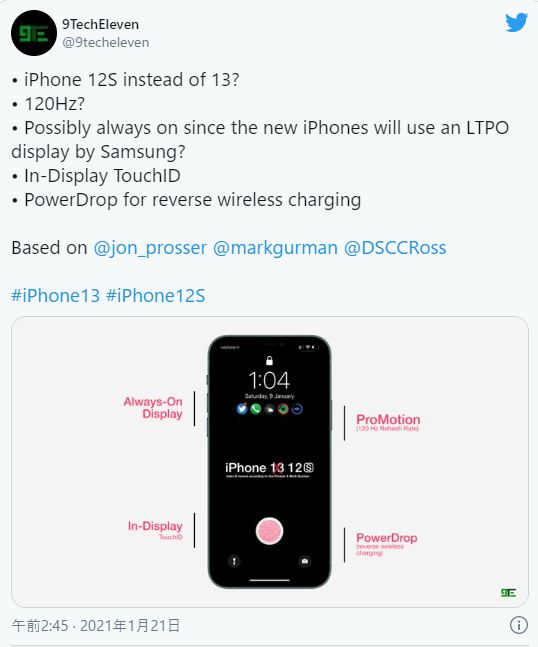The width and height of the screenshot is (538, 647).
Task: Click the #iPhone13 hashtag
Action: coord(56,296)
